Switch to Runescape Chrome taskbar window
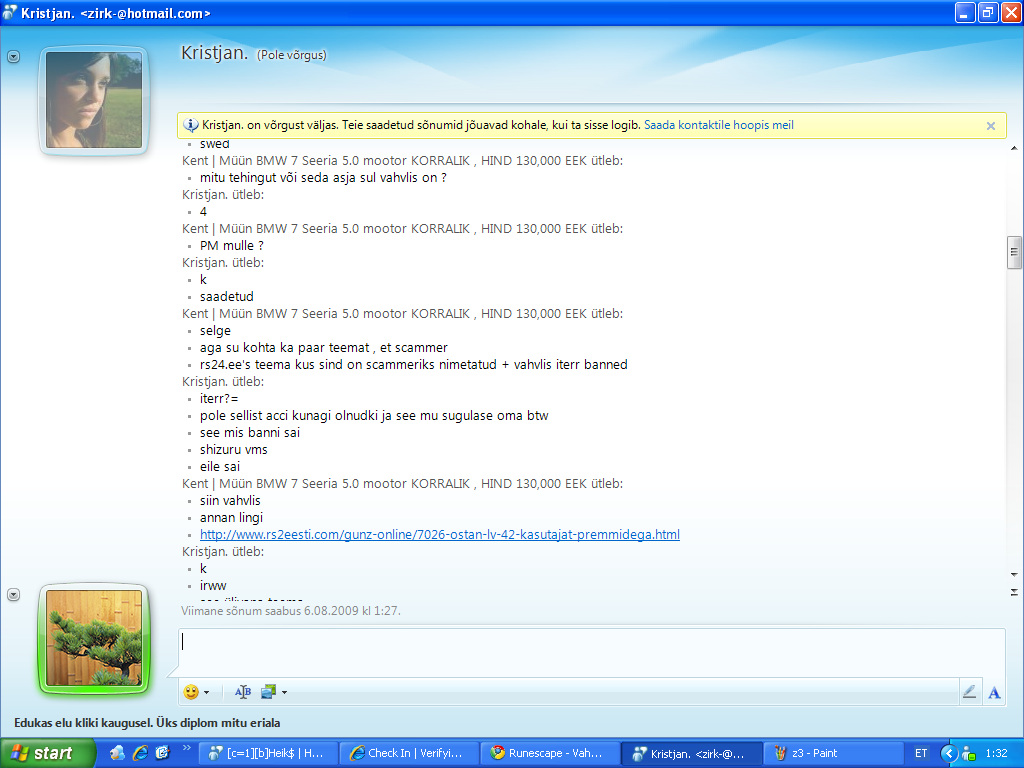Viewport: 1024px width, 768px height. [548, 753]
